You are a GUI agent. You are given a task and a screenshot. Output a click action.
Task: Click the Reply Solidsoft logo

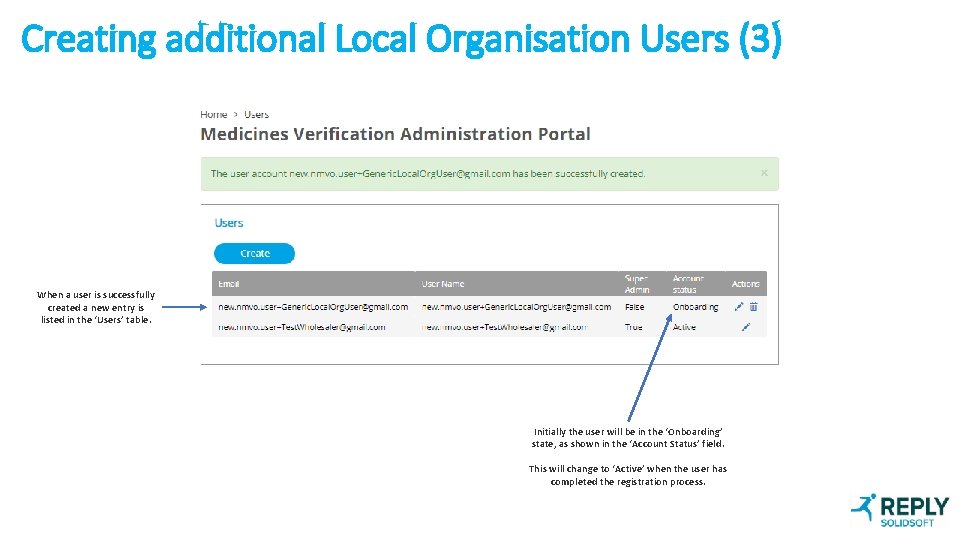coord(900,511)
